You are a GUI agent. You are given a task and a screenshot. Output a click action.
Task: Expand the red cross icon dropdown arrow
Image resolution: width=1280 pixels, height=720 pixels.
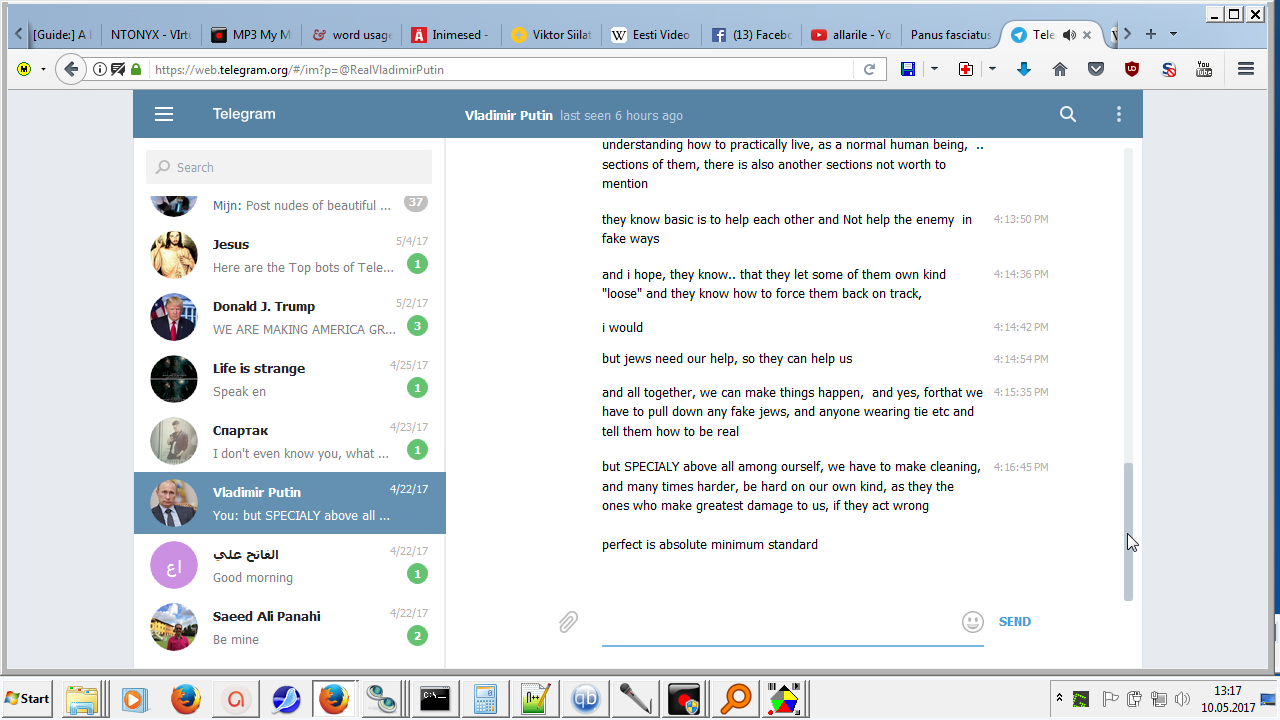pos(992,69)
